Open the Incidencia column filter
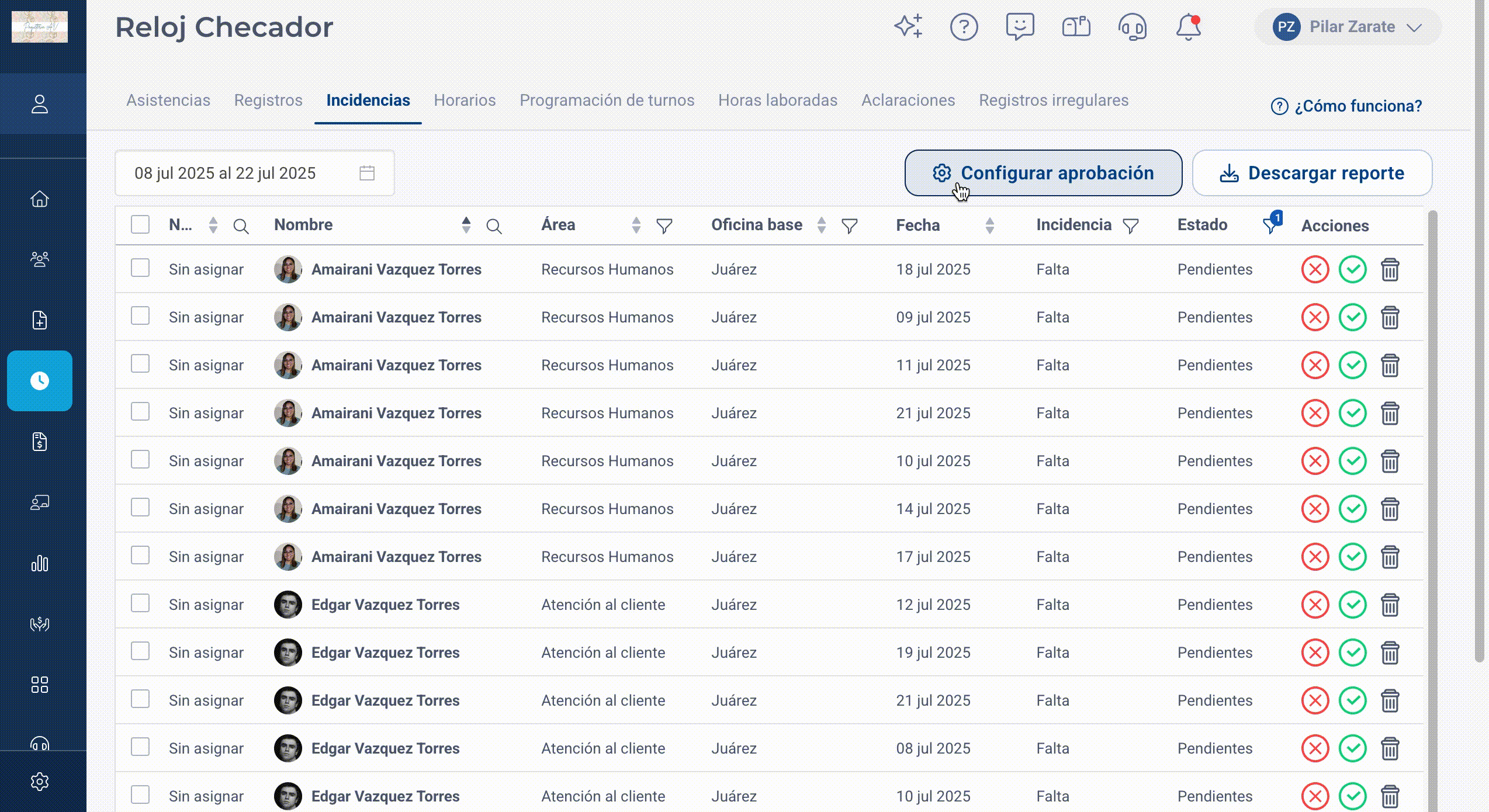 (x=1131, y=226)
